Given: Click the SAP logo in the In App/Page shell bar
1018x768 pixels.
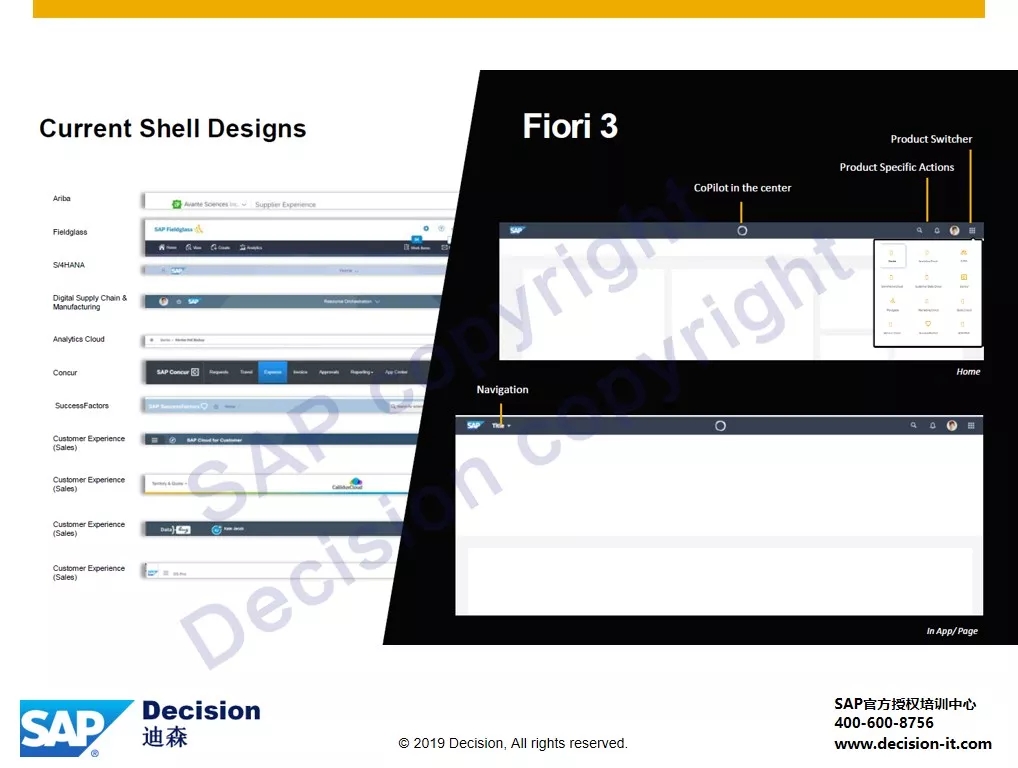Looking at the screenshot, I should click(x=475, y=425).
